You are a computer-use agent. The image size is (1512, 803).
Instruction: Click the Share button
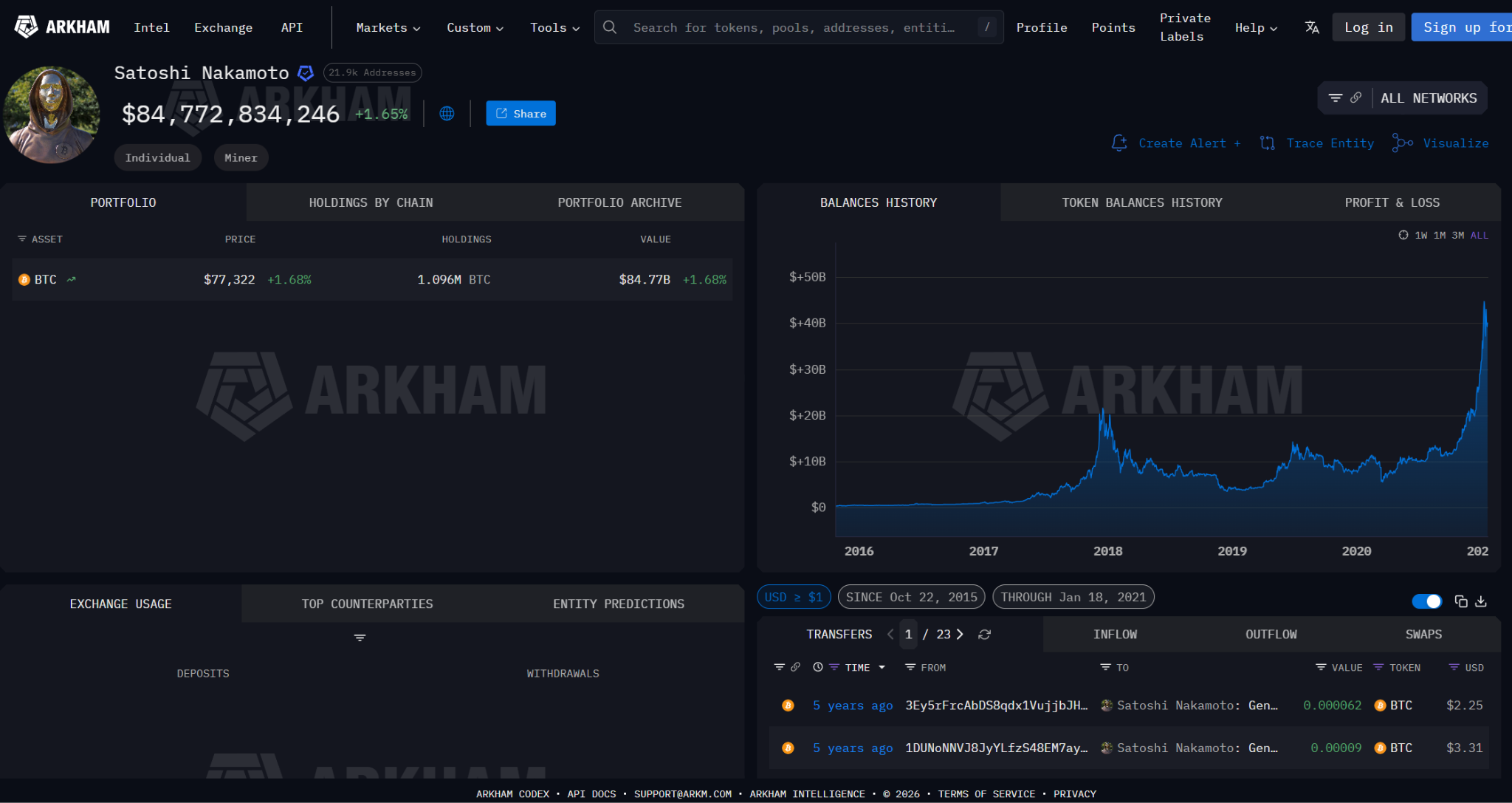click(x=520, y=113)
